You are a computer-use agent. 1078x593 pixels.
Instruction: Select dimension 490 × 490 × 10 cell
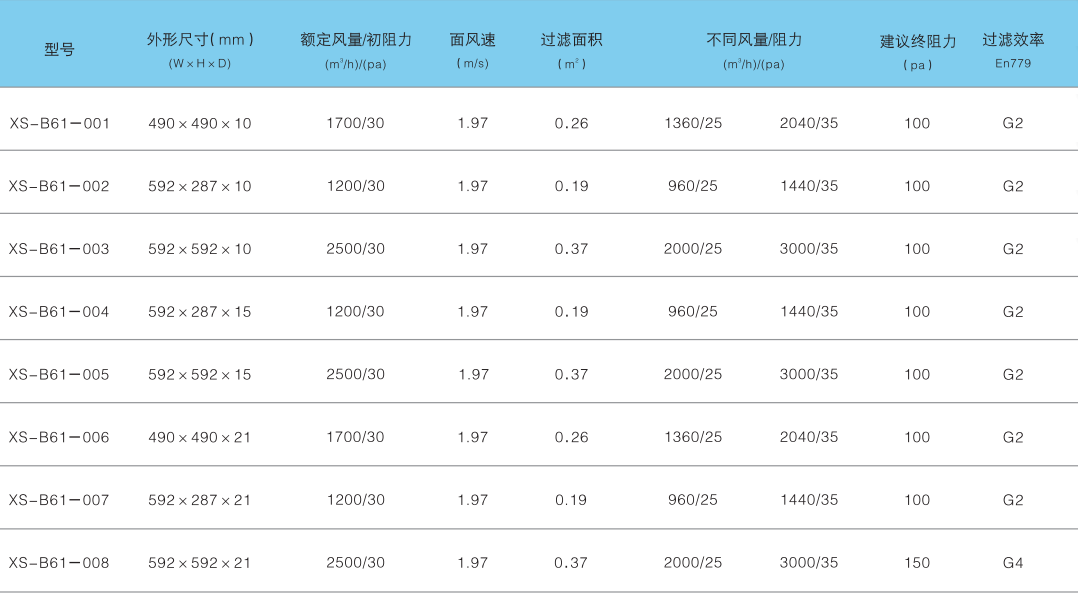(x=200, y=123)
